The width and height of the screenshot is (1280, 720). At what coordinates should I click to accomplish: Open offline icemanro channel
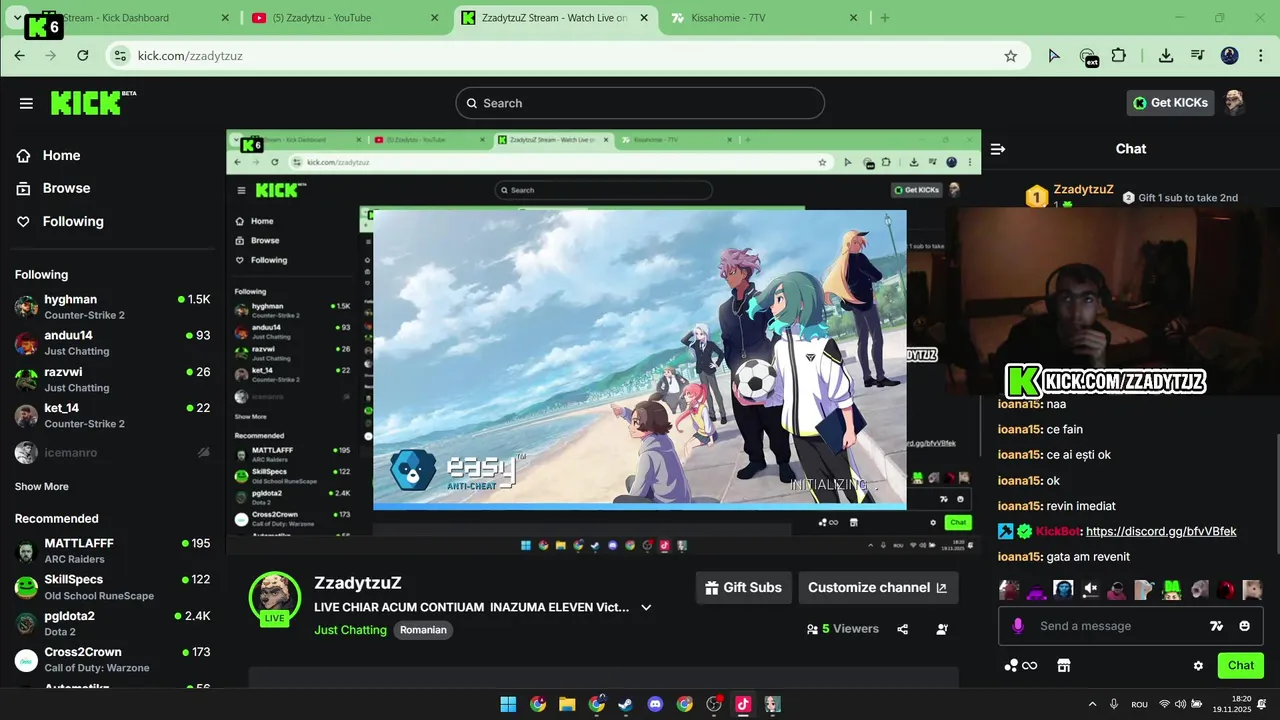(112, 452)
